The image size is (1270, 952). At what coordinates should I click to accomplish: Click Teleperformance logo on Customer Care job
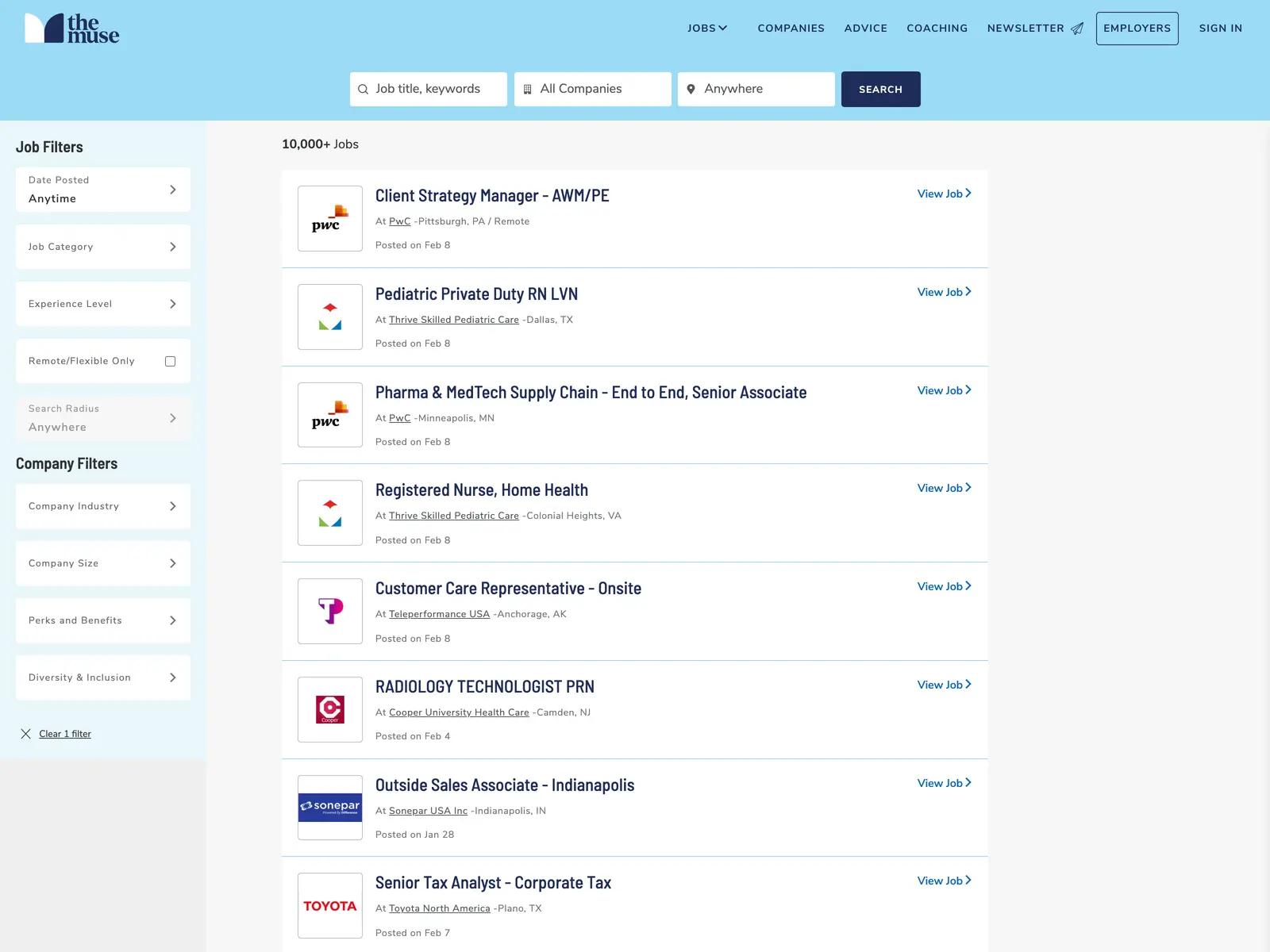click(x=330, y=611)
